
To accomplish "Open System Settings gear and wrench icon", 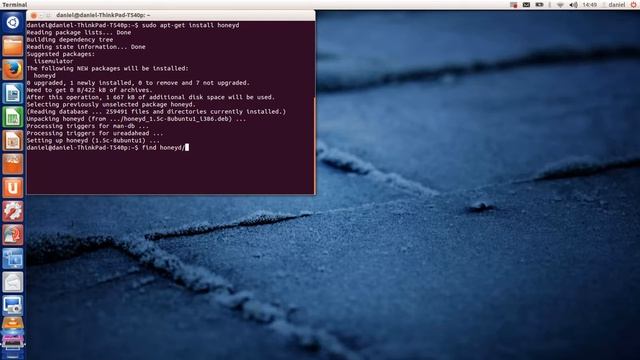I will [13, 211].
